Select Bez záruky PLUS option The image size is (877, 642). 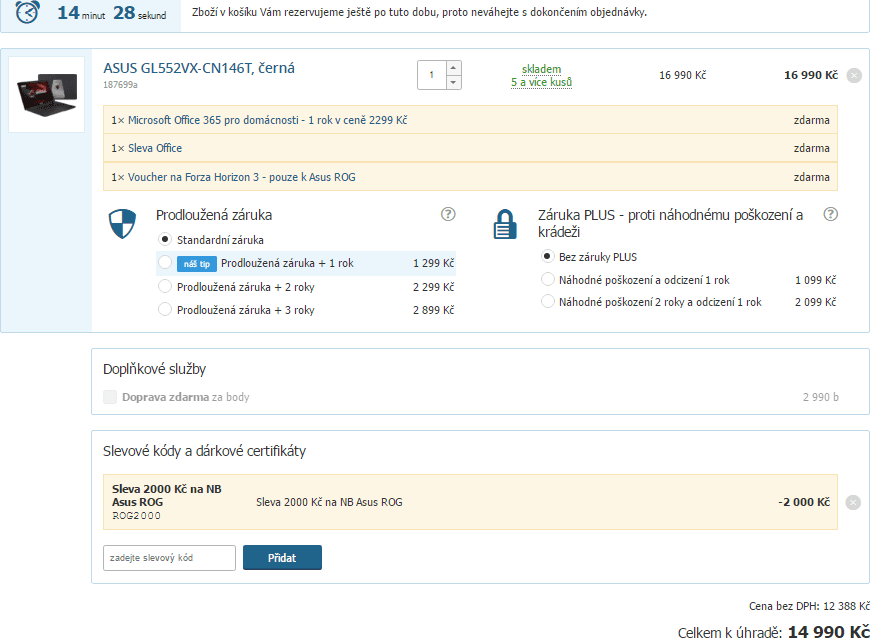(x=547, y=256)
